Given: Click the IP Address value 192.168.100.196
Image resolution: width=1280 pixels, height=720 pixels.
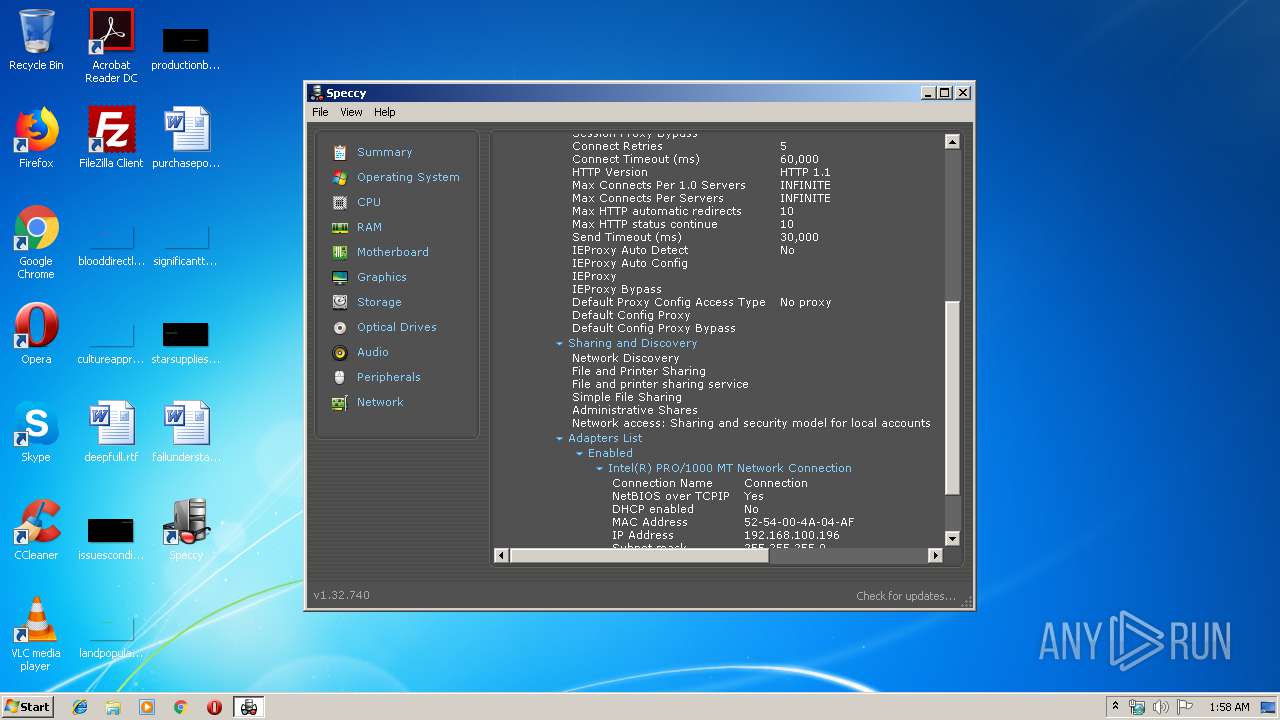Looking at the screenshot, I should coord(792,535).
